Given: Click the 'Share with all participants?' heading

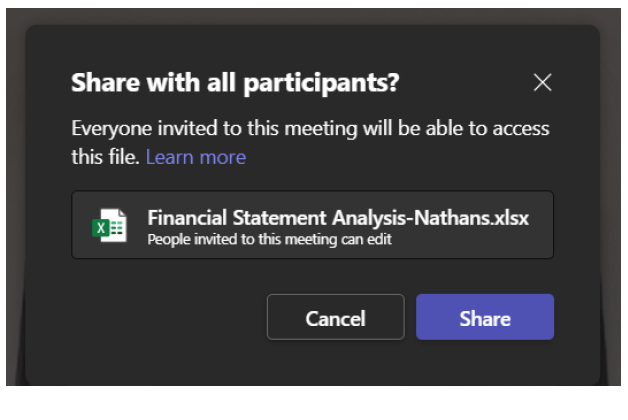Looking at the screenshot, I should tap(235, 83).
